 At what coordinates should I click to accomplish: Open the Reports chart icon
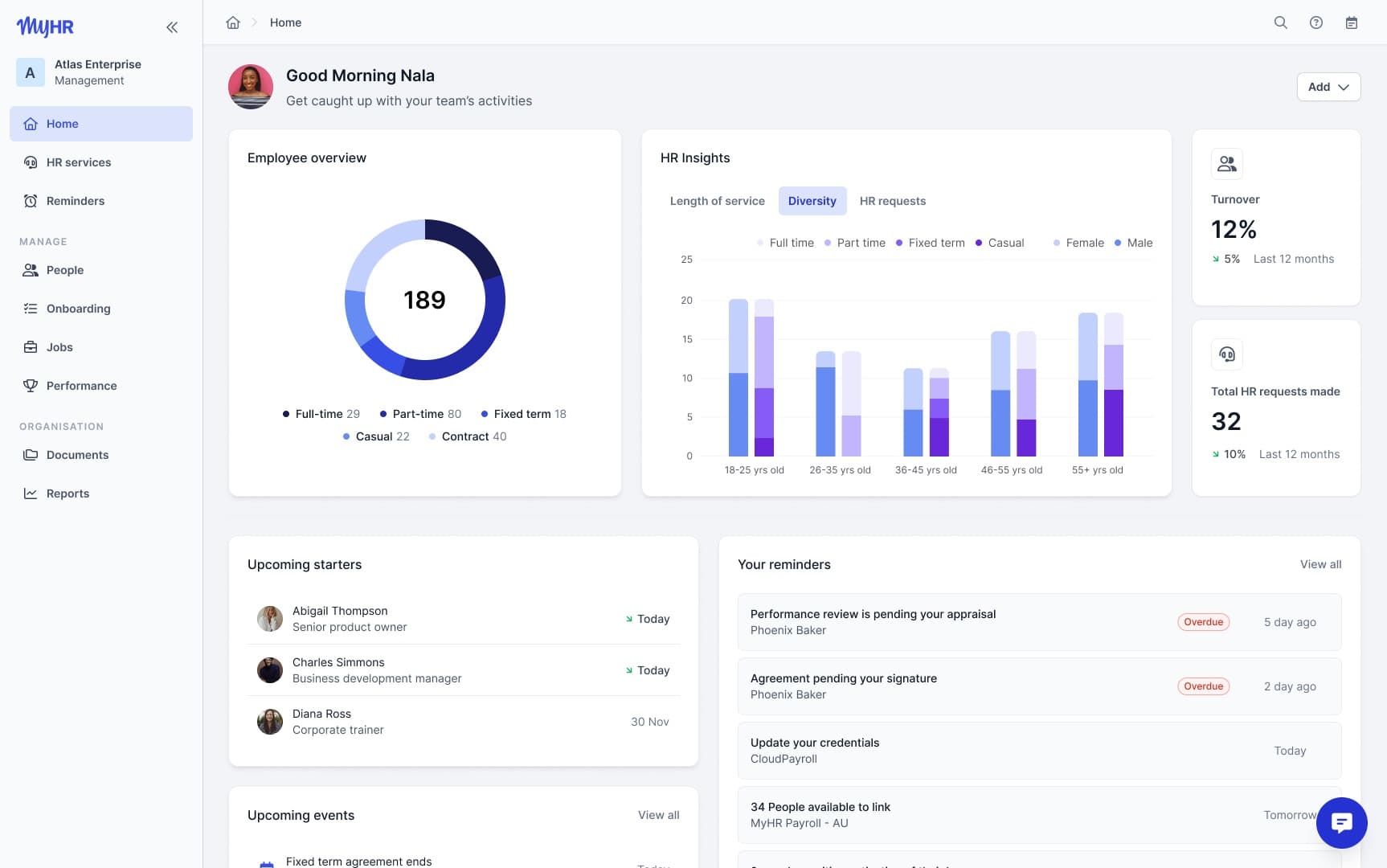tap(30, 493)
